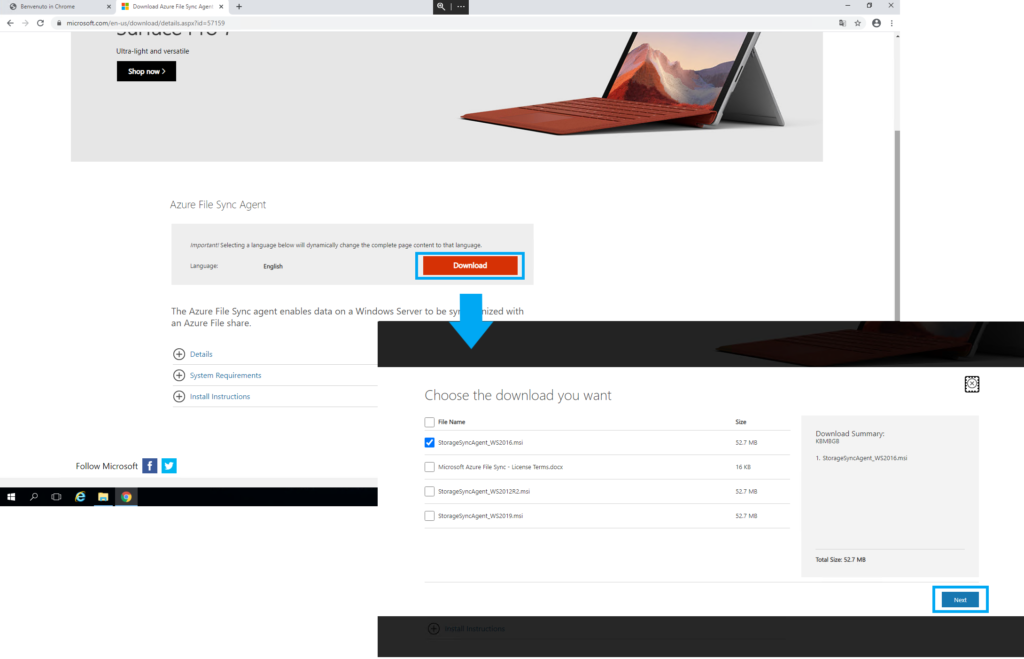Select the Download Azure File Sync Agent tab
The width and height of the screenshot is (1024, 659).
pos(172,7)
